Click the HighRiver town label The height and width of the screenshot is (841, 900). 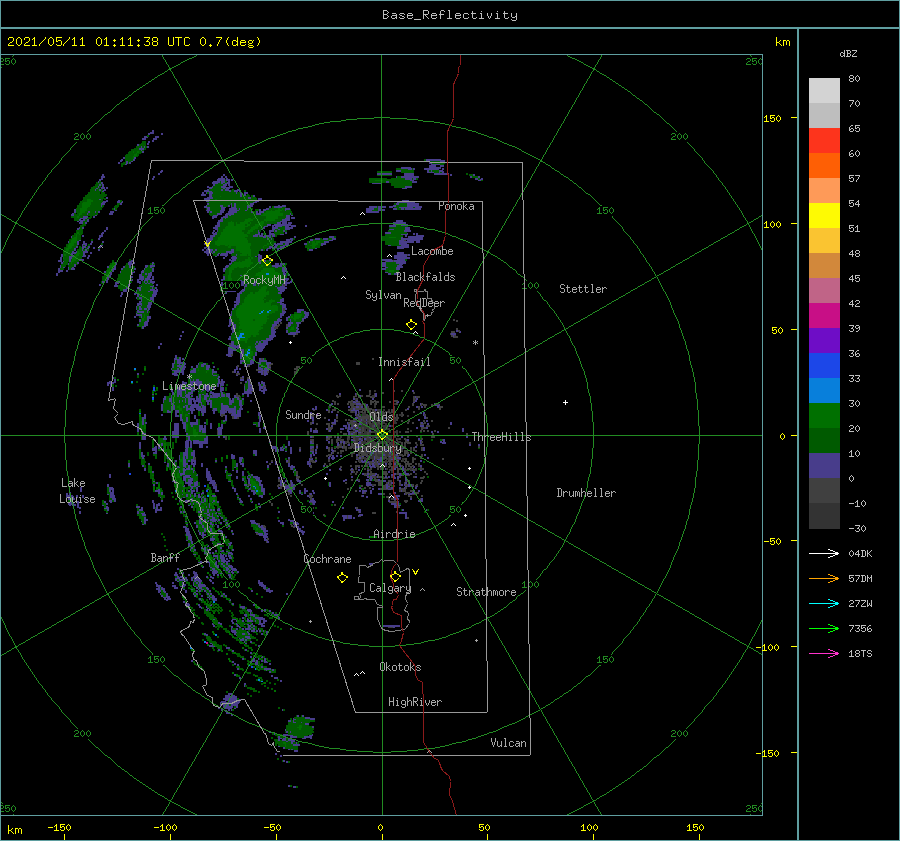415,702
